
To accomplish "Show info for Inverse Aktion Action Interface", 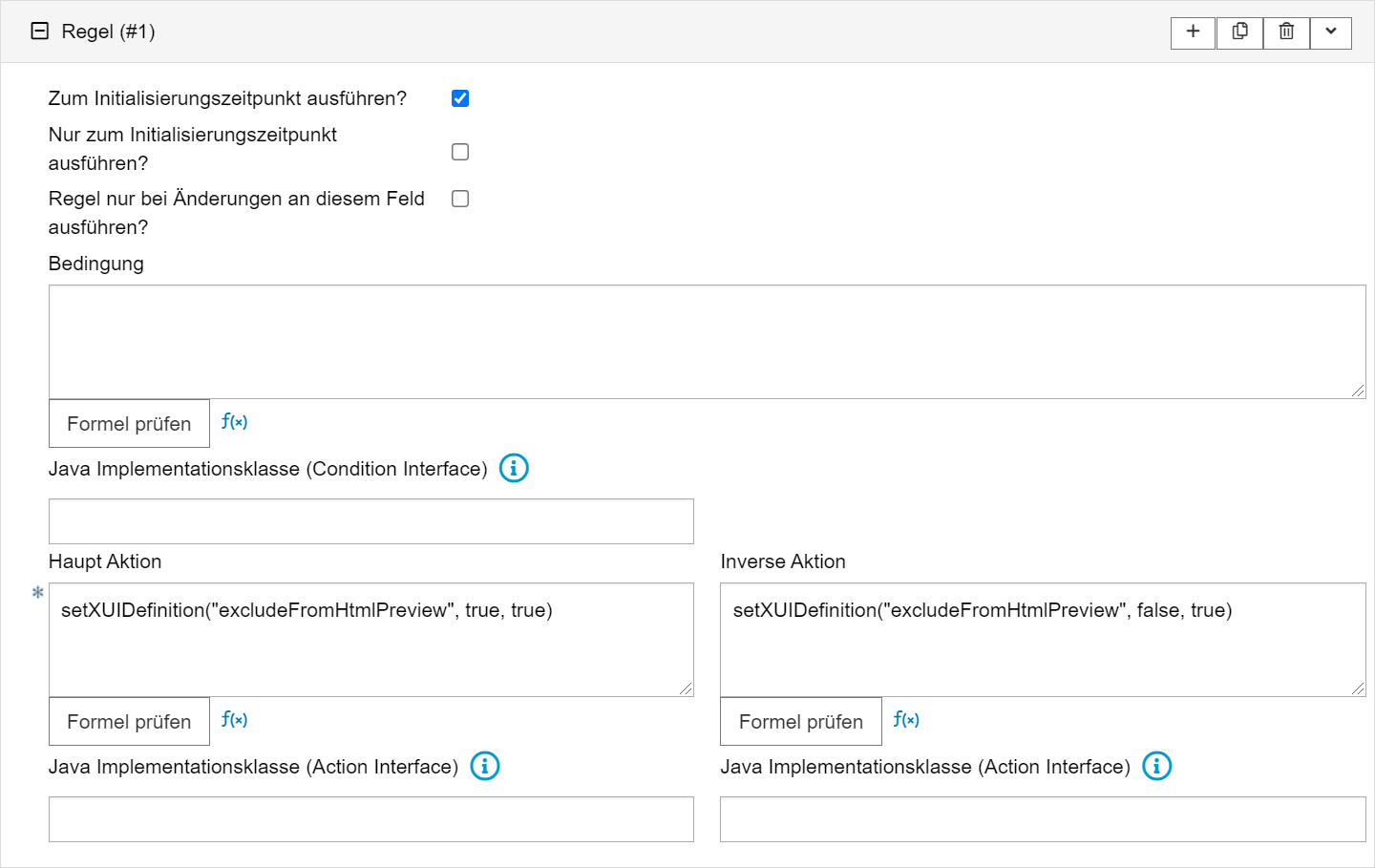I will [1157, 767].
